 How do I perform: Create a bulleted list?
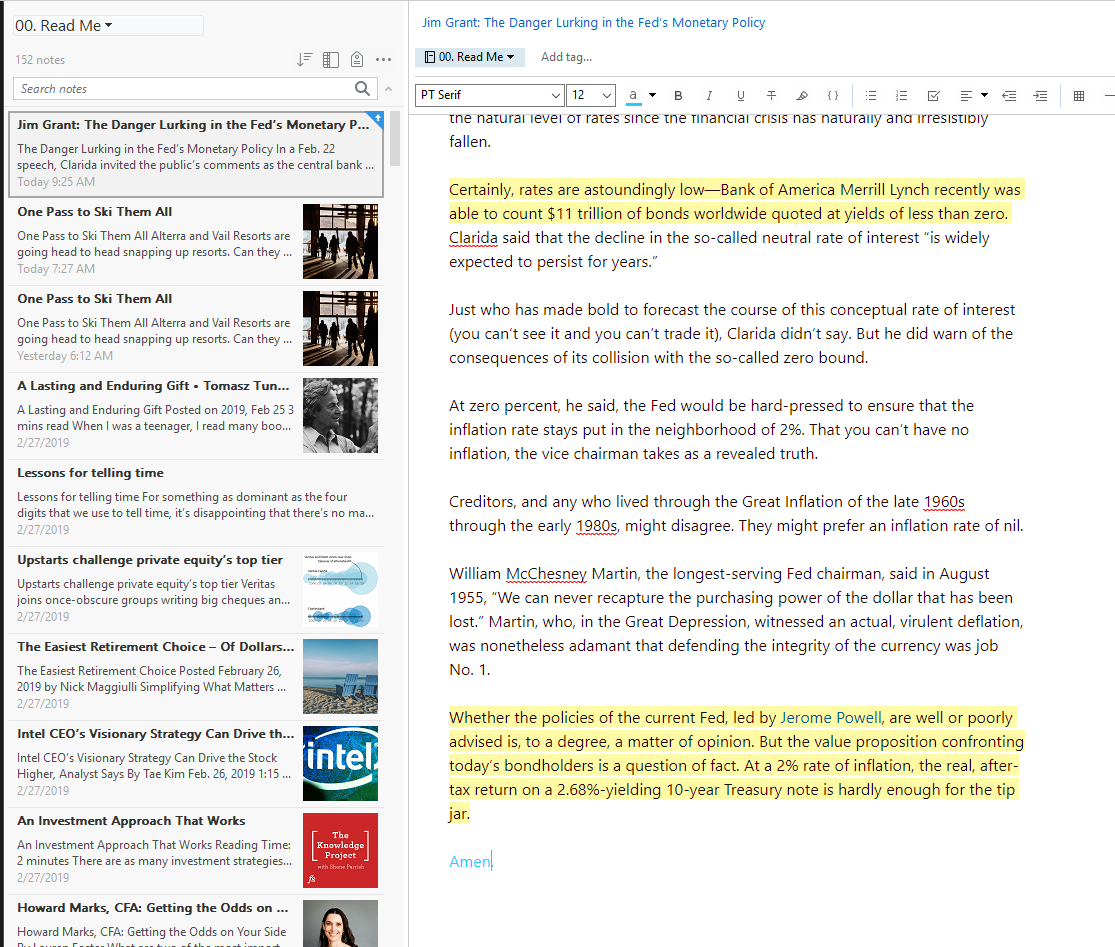[870, 95]
